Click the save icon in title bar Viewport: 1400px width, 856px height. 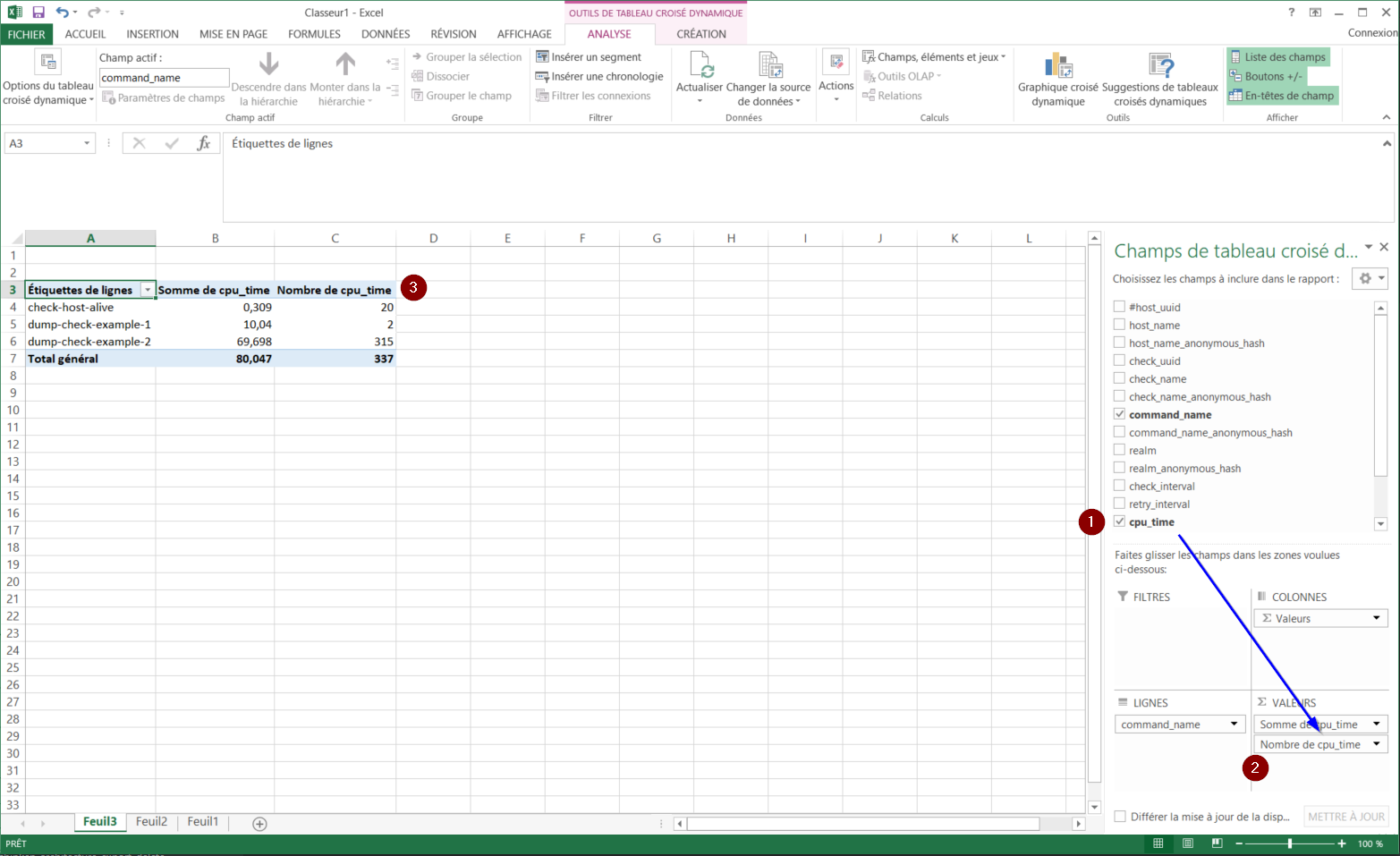coord(38,13)
